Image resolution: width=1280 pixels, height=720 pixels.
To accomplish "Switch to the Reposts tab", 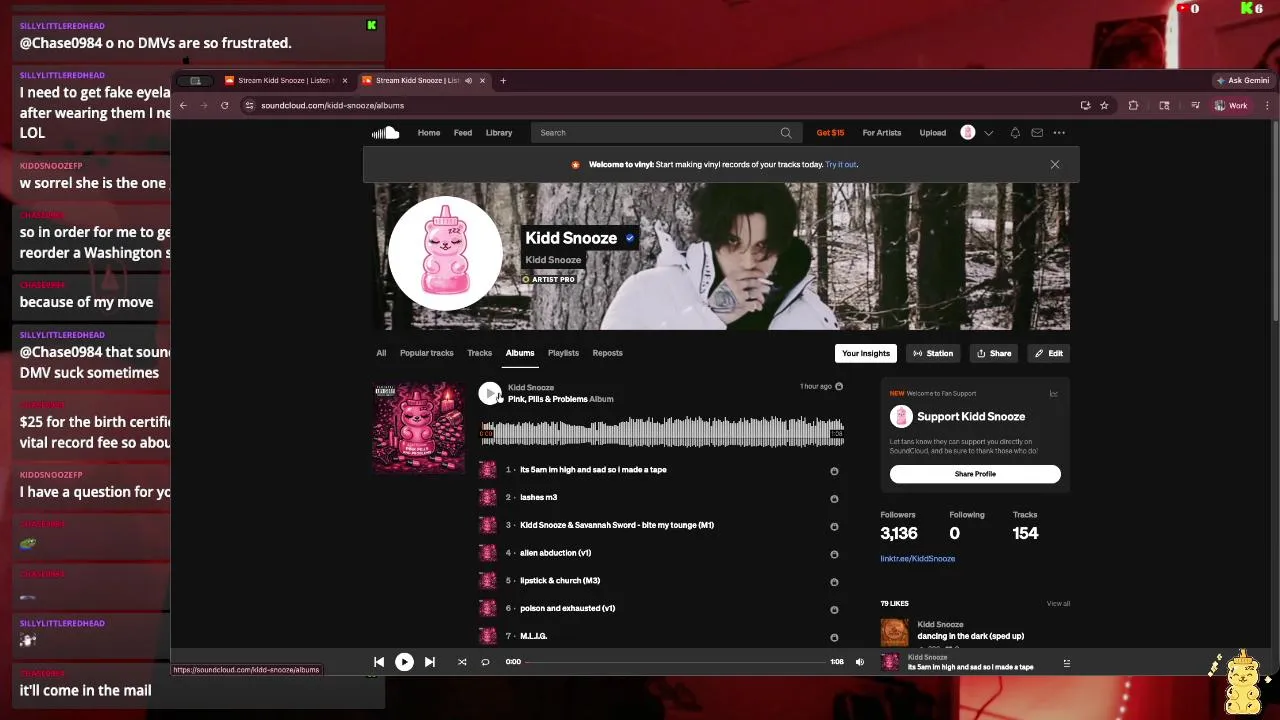I will (x=607, y=353).
